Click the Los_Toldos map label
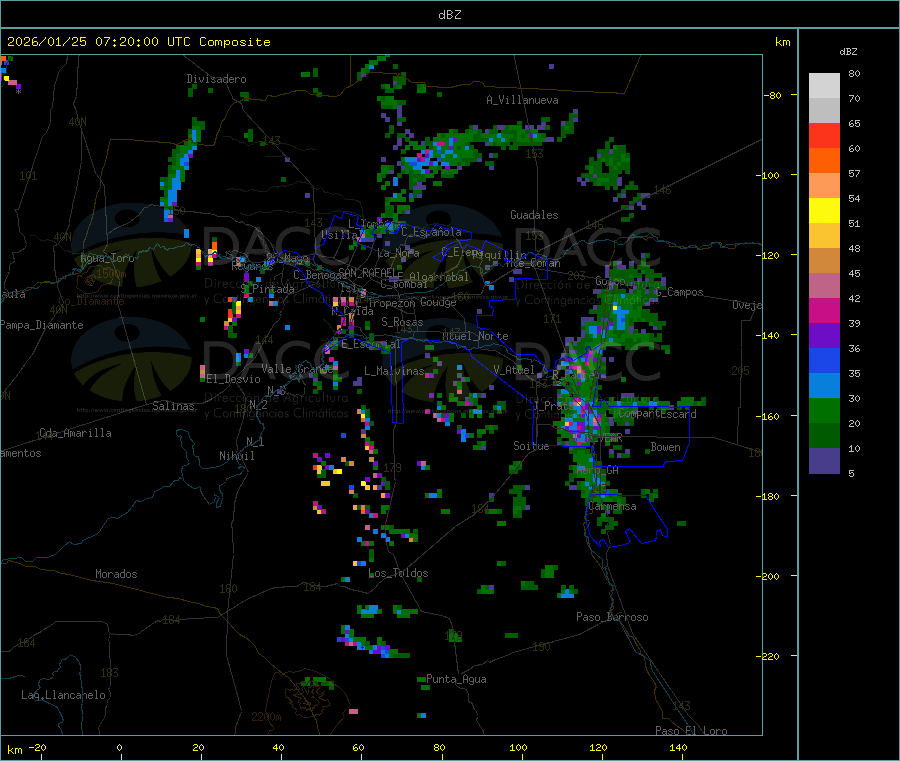The height and width of the screenshot is (761, 900). (x=398, y=573)
